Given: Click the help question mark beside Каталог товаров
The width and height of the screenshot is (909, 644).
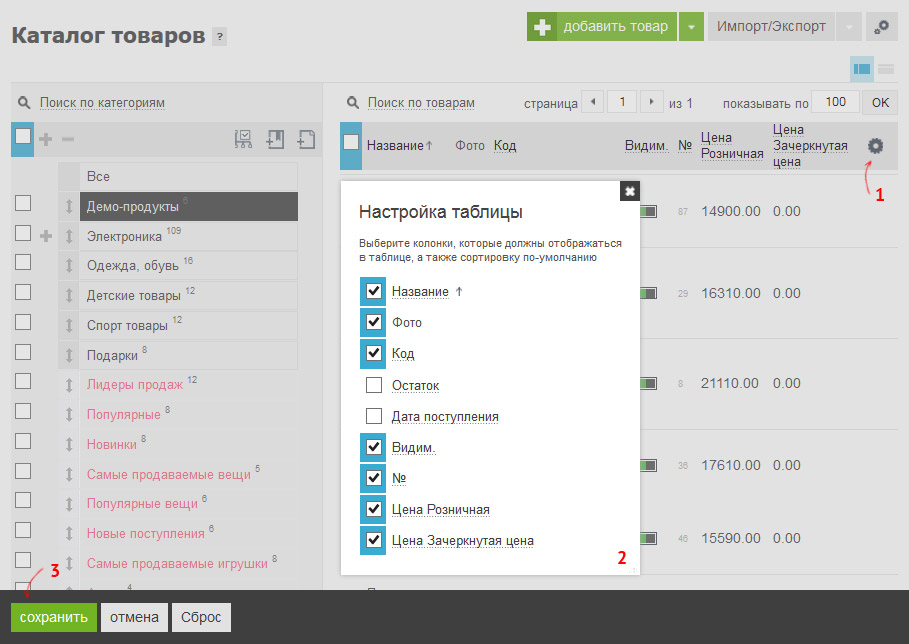Looking at the screenshot, I should pyautogui.click(x=219, y=37).
